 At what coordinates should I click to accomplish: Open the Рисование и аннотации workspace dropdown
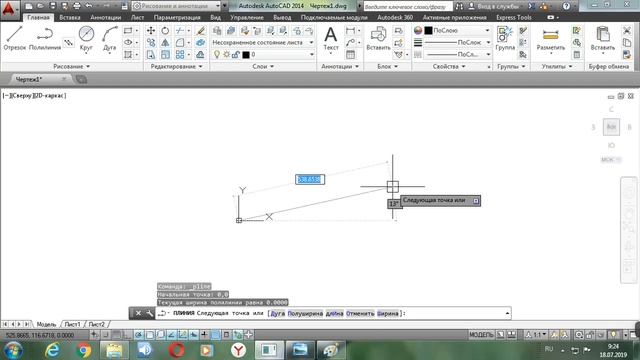(176, 6)
